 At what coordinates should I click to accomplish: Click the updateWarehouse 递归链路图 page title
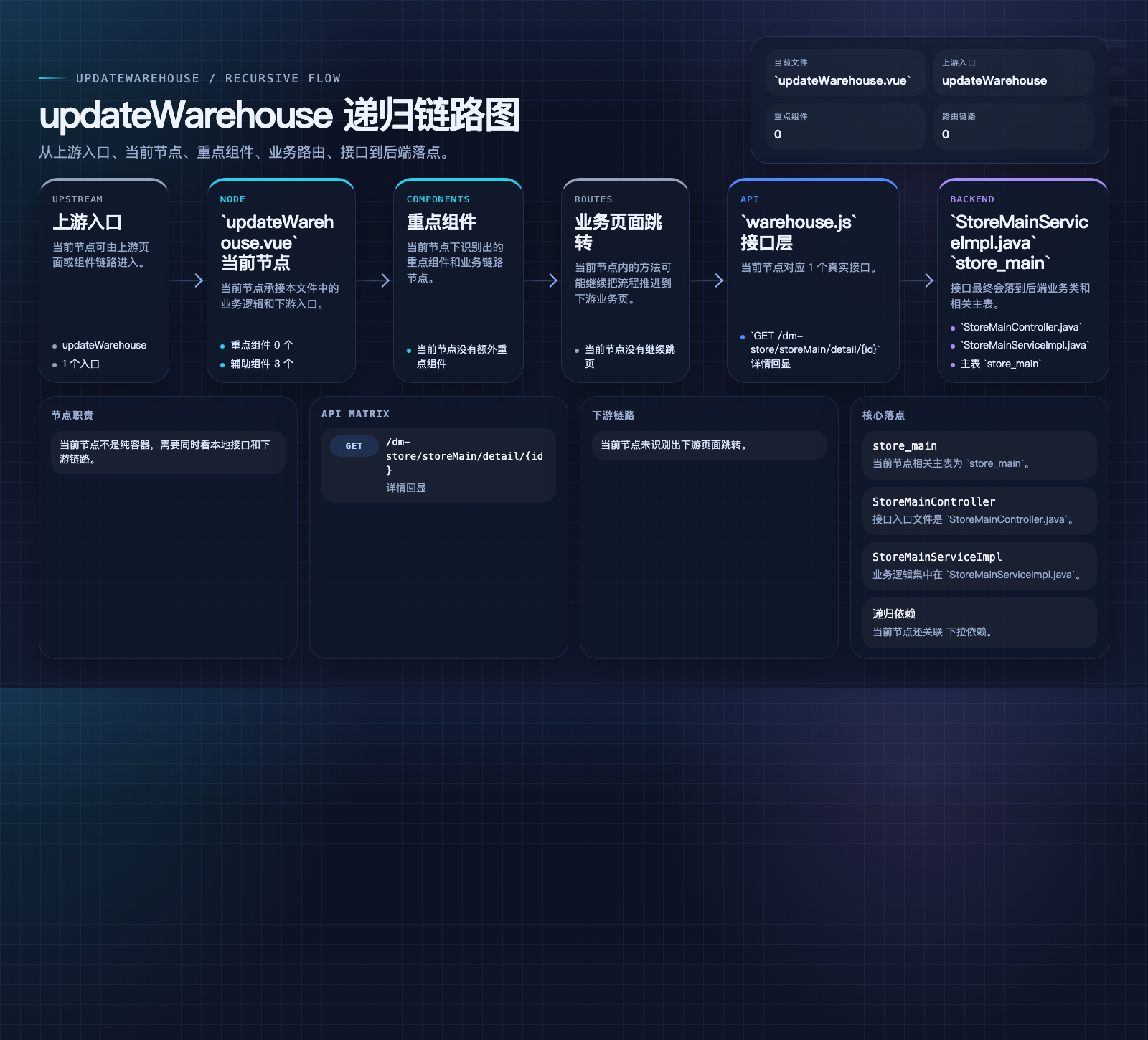tap(279, 115)
